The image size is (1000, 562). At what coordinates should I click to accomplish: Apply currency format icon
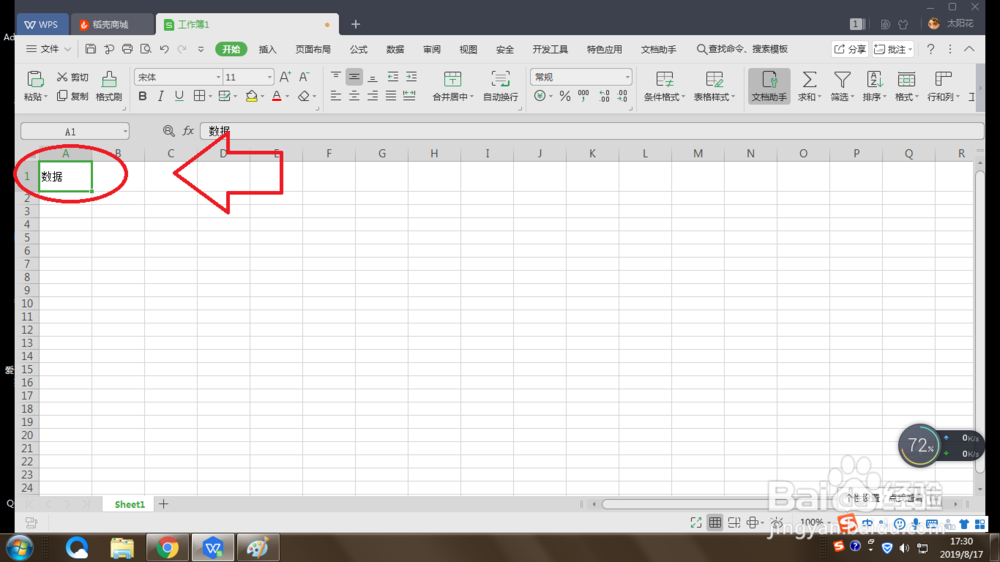point(540,96)
